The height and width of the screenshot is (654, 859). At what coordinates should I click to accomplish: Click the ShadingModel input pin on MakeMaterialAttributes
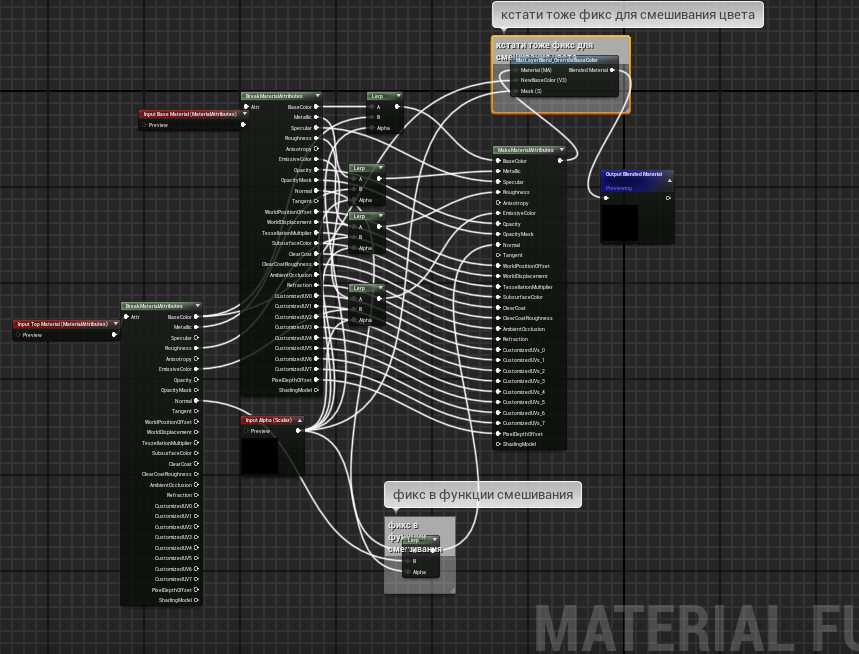[498, 444]
